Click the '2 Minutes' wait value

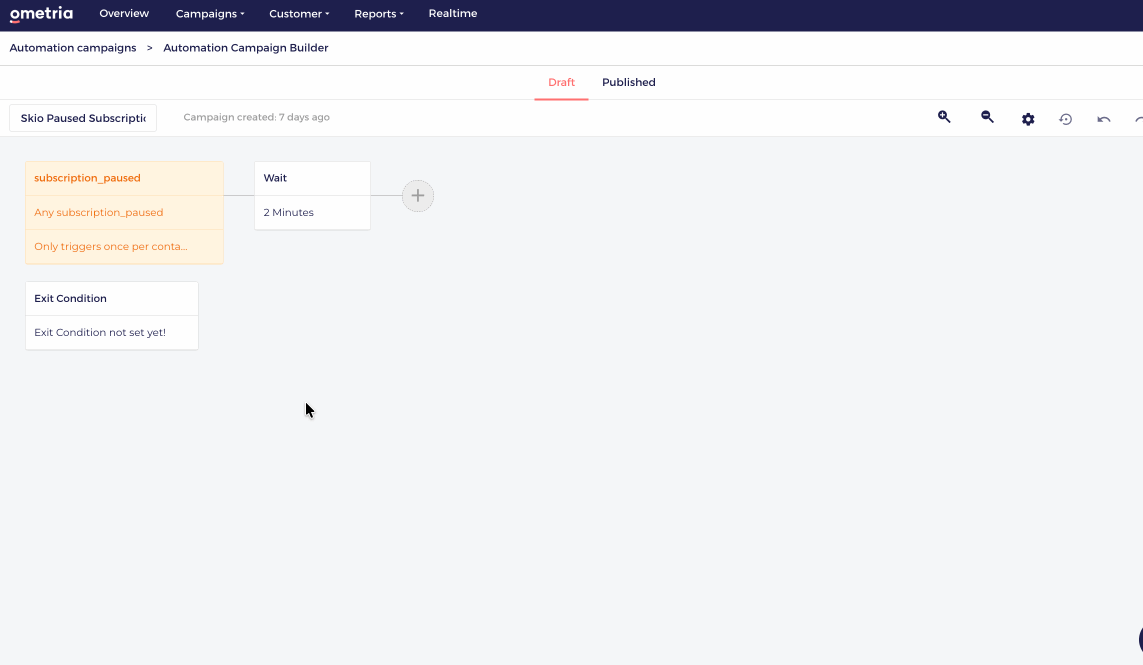point(312,212)
